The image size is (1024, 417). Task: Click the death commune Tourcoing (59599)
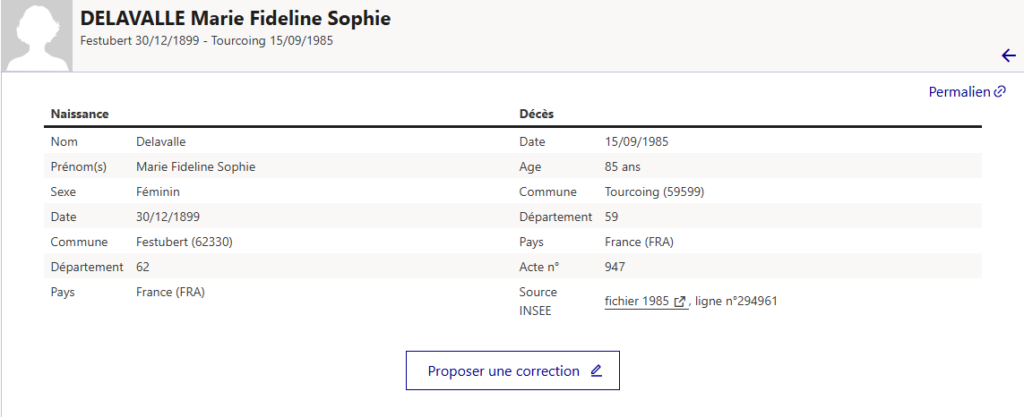(x=655, y=192)
